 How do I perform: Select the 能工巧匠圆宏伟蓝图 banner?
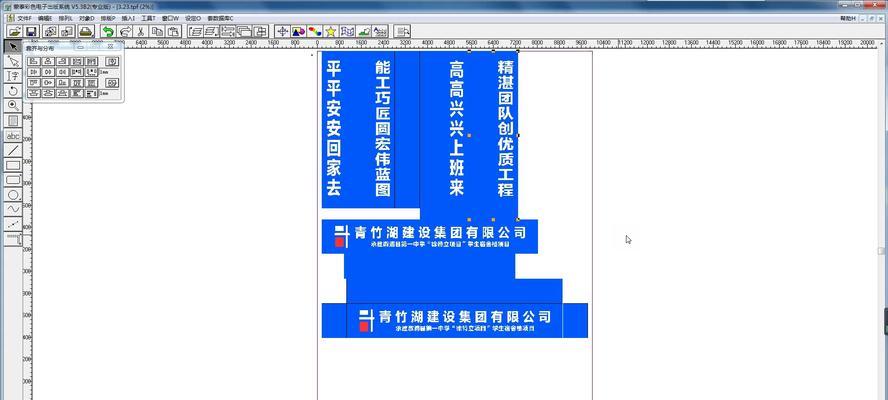383,129
